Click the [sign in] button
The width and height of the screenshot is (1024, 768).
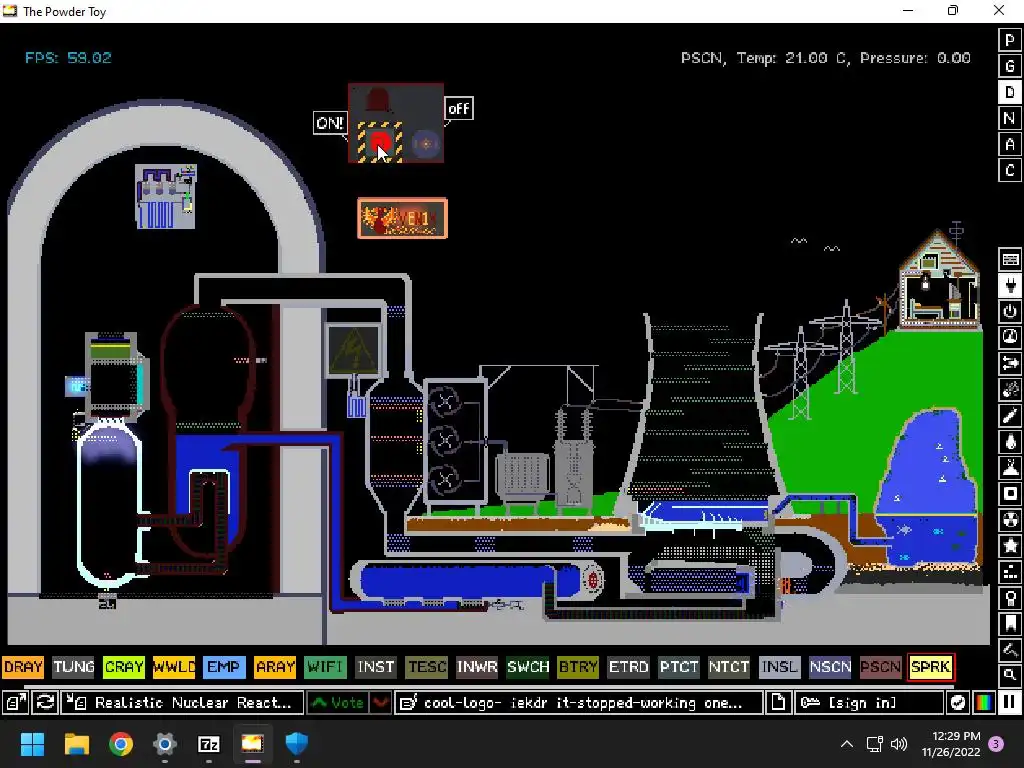click(x=869, y=703)
